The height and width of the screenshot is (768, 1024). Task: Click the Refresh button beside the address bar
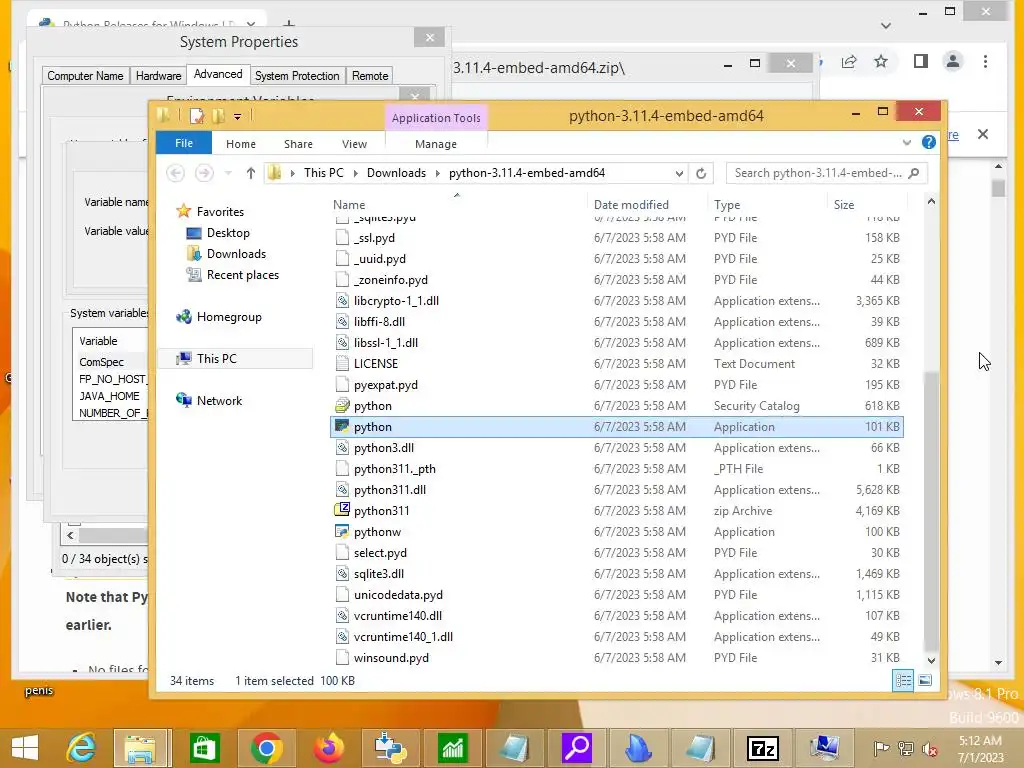point(701,173)
